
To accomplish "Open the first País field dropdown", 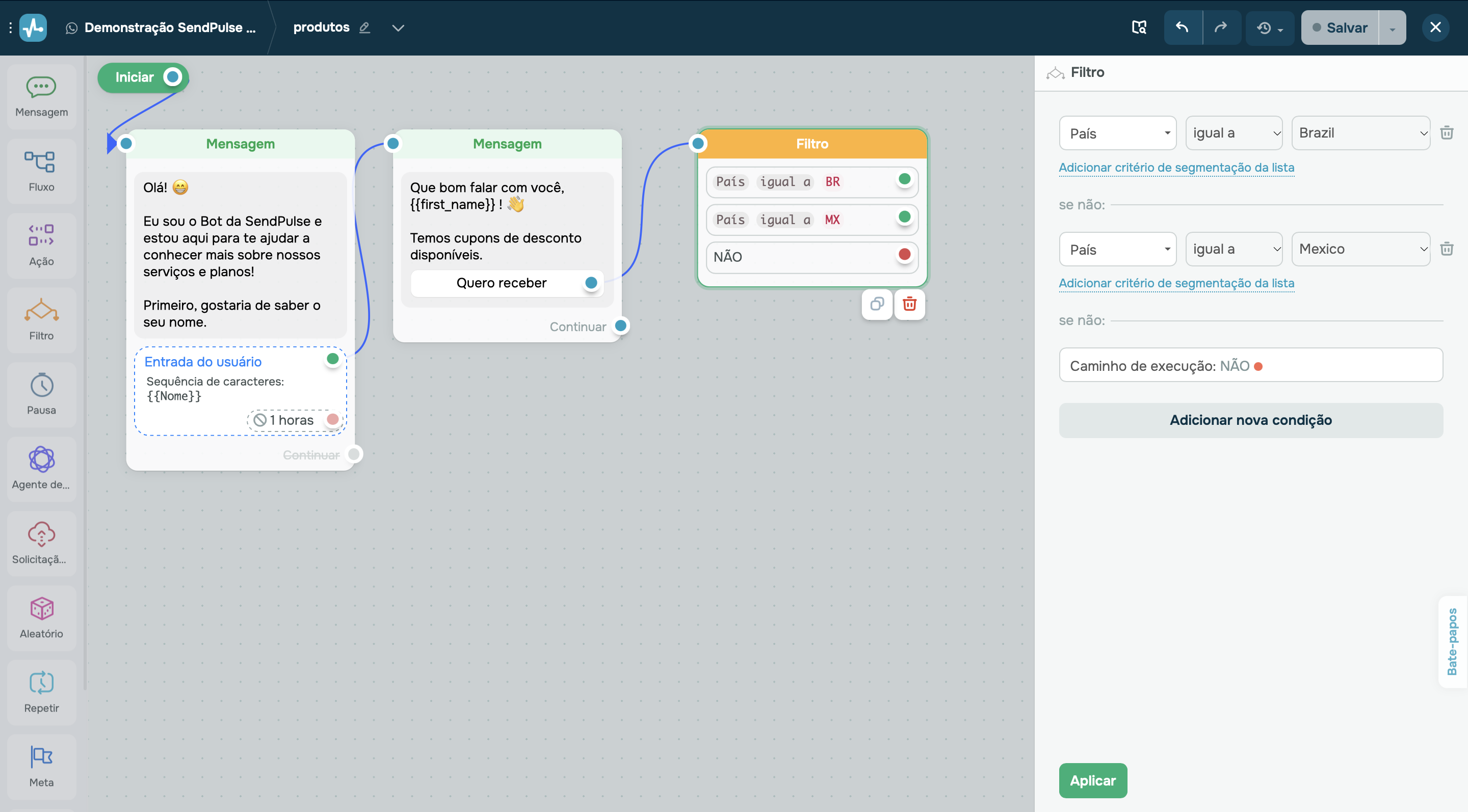I will (x=1117, y=133).
